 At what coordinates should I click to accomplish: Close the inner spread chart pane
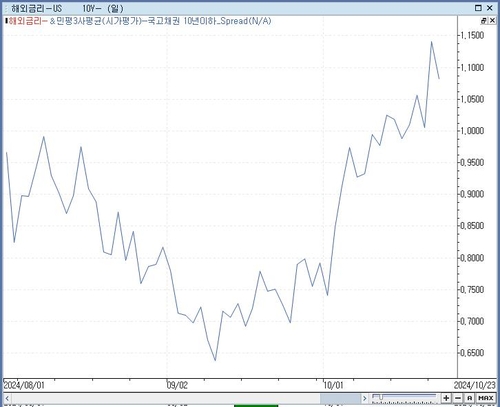pos(492,21)
